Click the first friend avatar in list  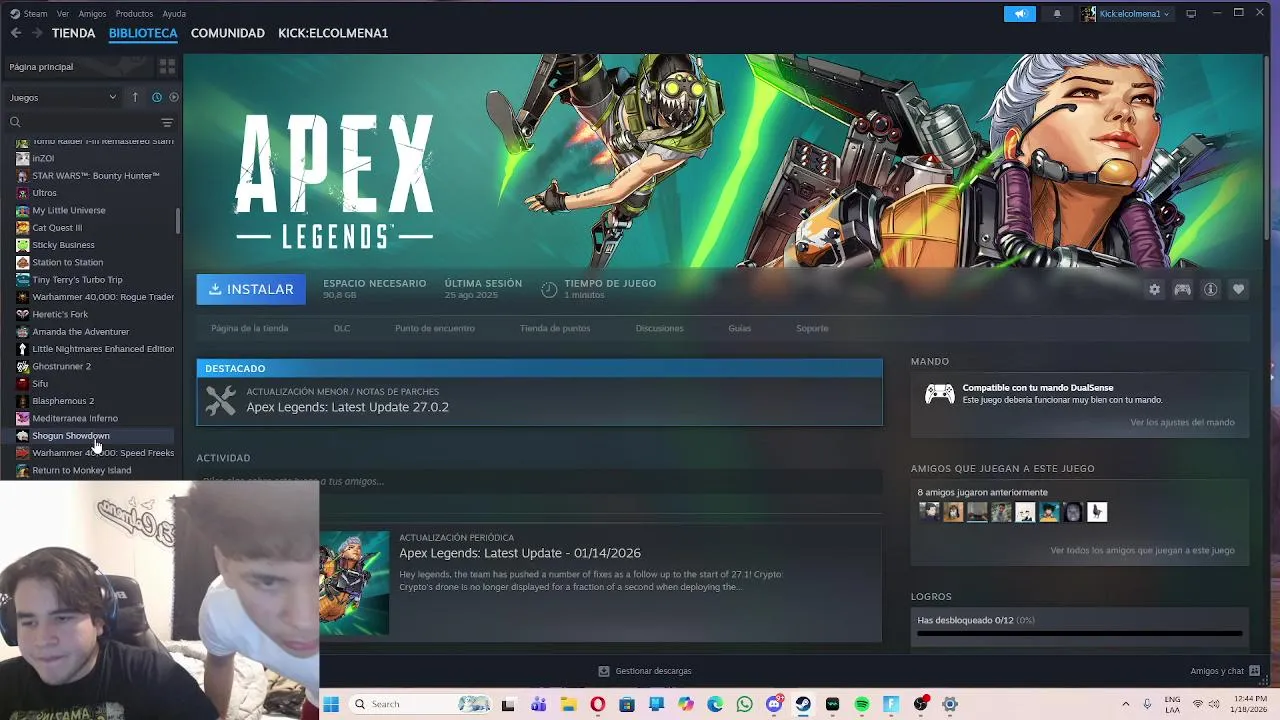coord(929,512)
